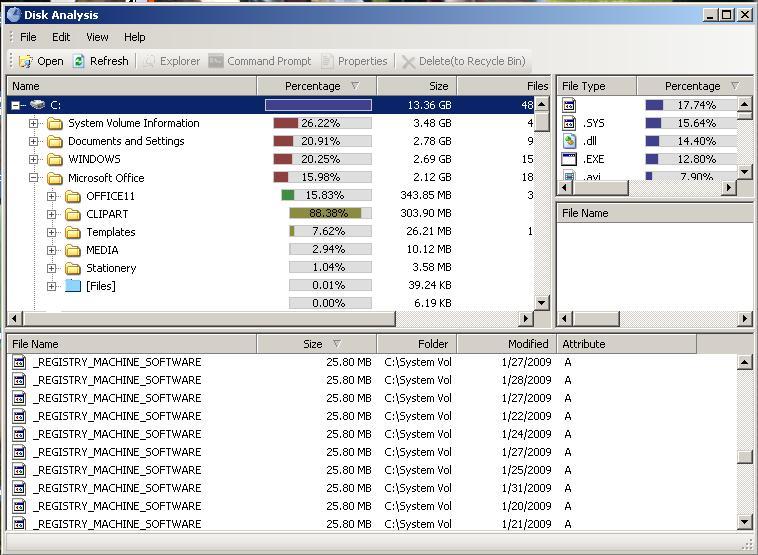Click folder tree scroll-down arrow
The image size is (758, 555).
click(541, 303)
